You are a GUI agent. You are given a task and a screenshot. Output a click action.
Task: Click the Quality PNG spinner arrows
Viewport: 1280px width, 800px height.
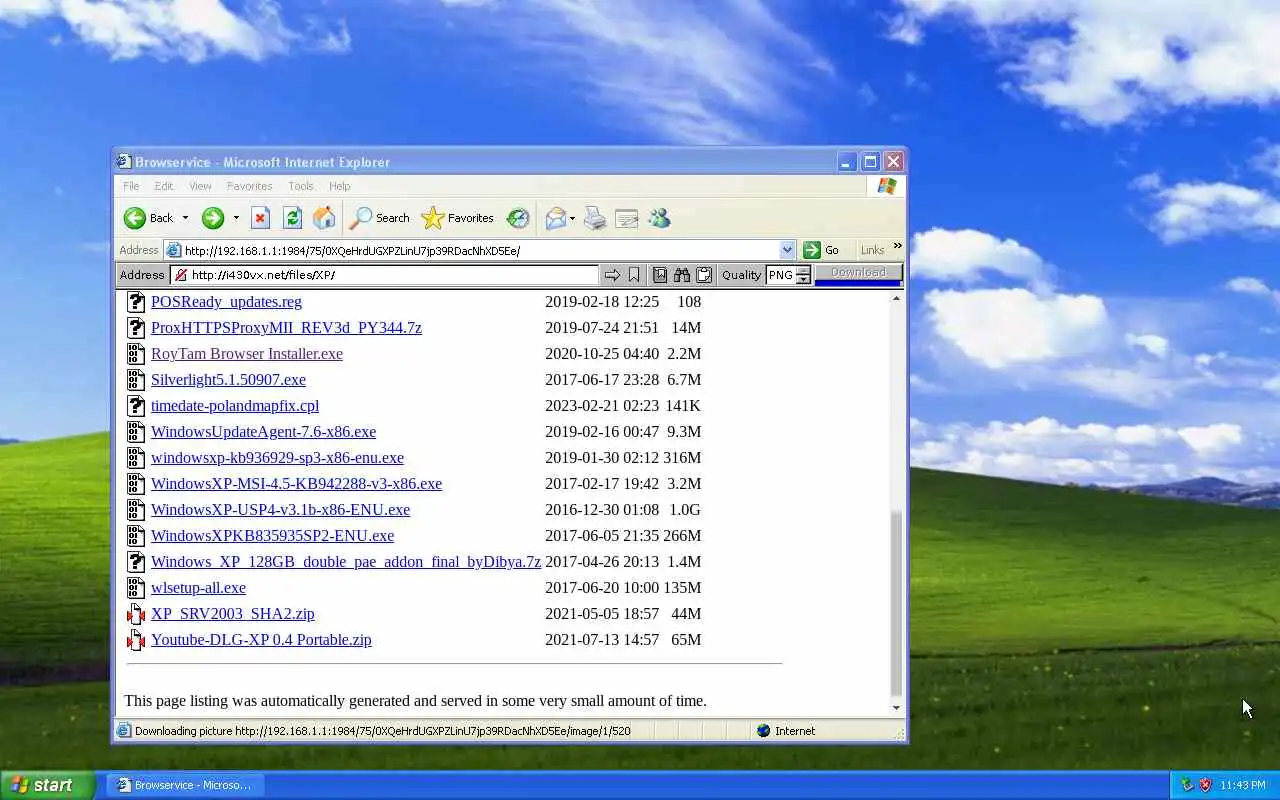(x=803, y=275)
